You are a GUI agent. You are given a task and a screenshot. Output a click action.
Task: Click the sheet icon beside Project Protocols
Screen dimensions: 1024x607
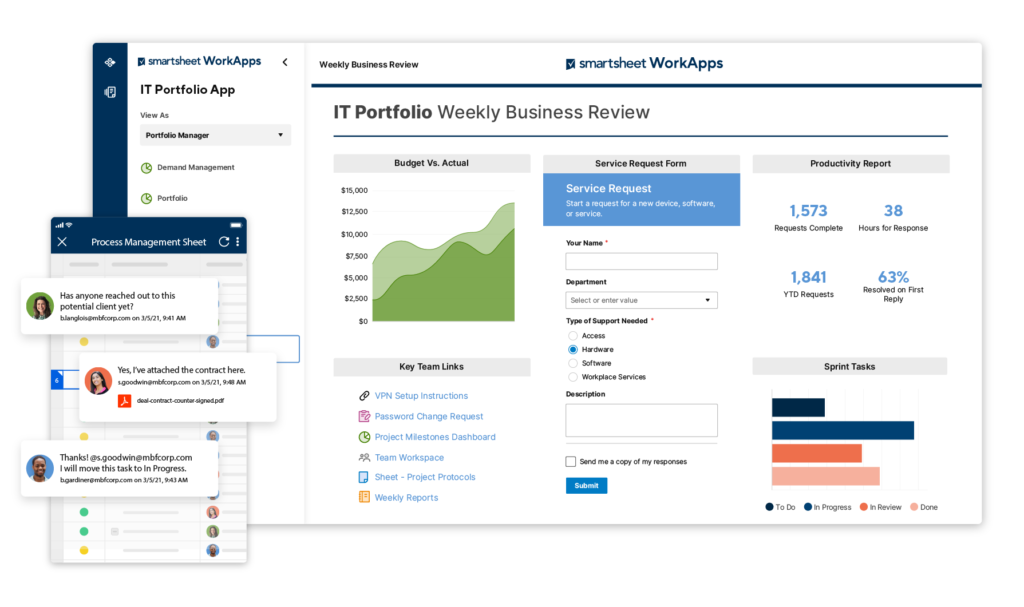[364, 477]
